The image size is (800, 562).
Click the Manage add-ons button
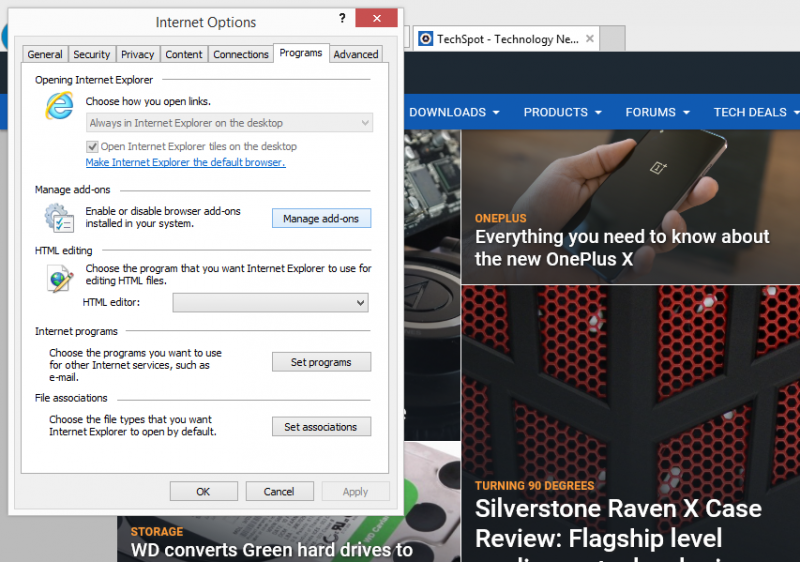point(321,218)
